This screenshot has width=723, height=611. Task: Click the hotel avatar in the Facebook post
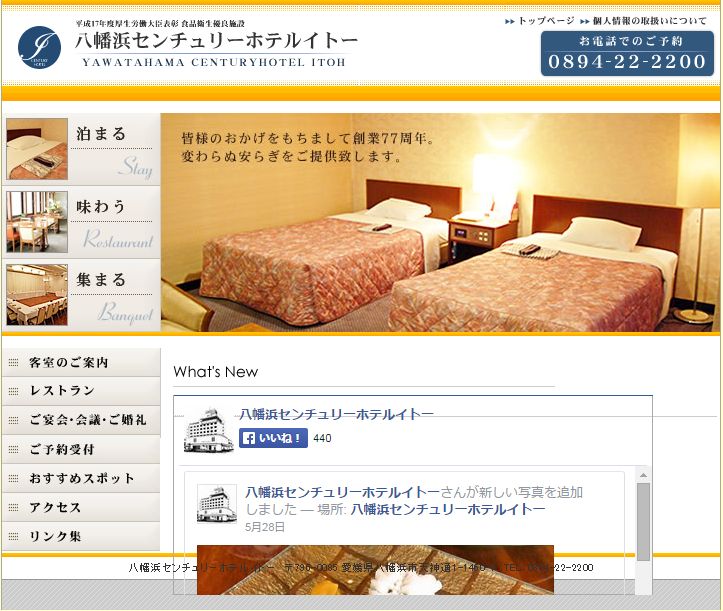(217, 504)
